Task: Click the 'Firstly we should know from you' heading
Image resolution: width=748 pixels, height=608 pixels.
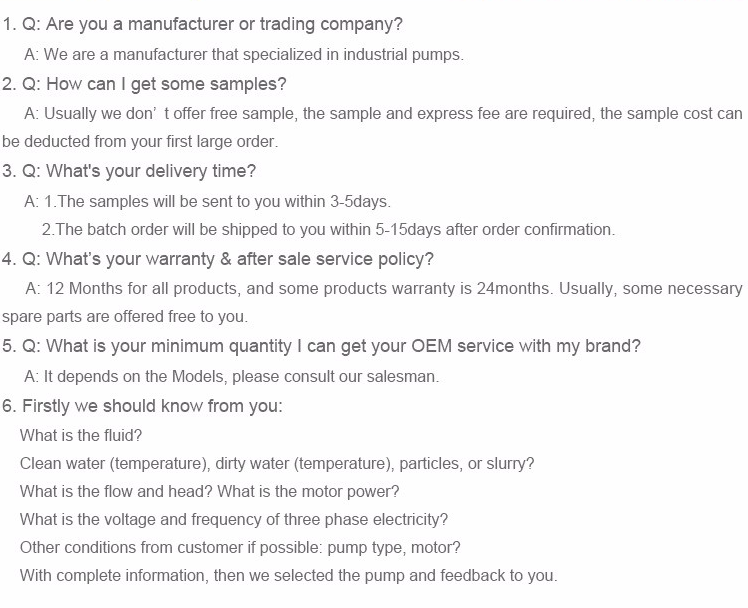Action: coord(142,406)
